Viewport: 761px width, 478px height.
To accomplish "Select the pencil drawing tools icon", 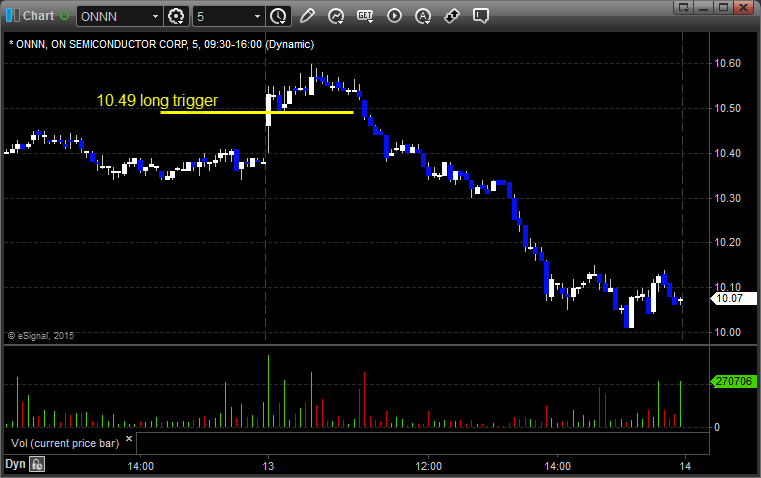I will 307,16.
